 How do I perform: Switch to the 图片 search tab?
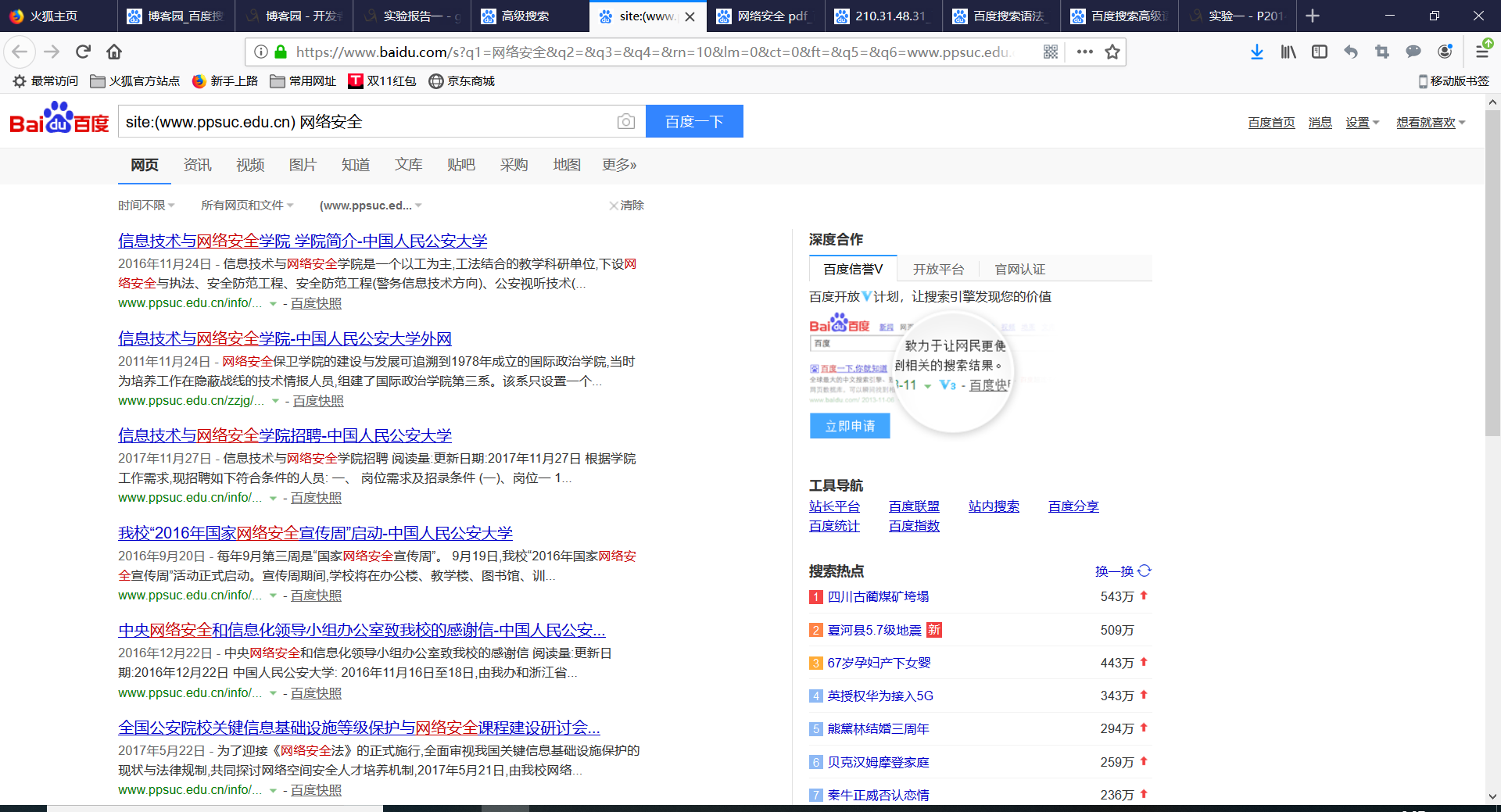[303, 165]
